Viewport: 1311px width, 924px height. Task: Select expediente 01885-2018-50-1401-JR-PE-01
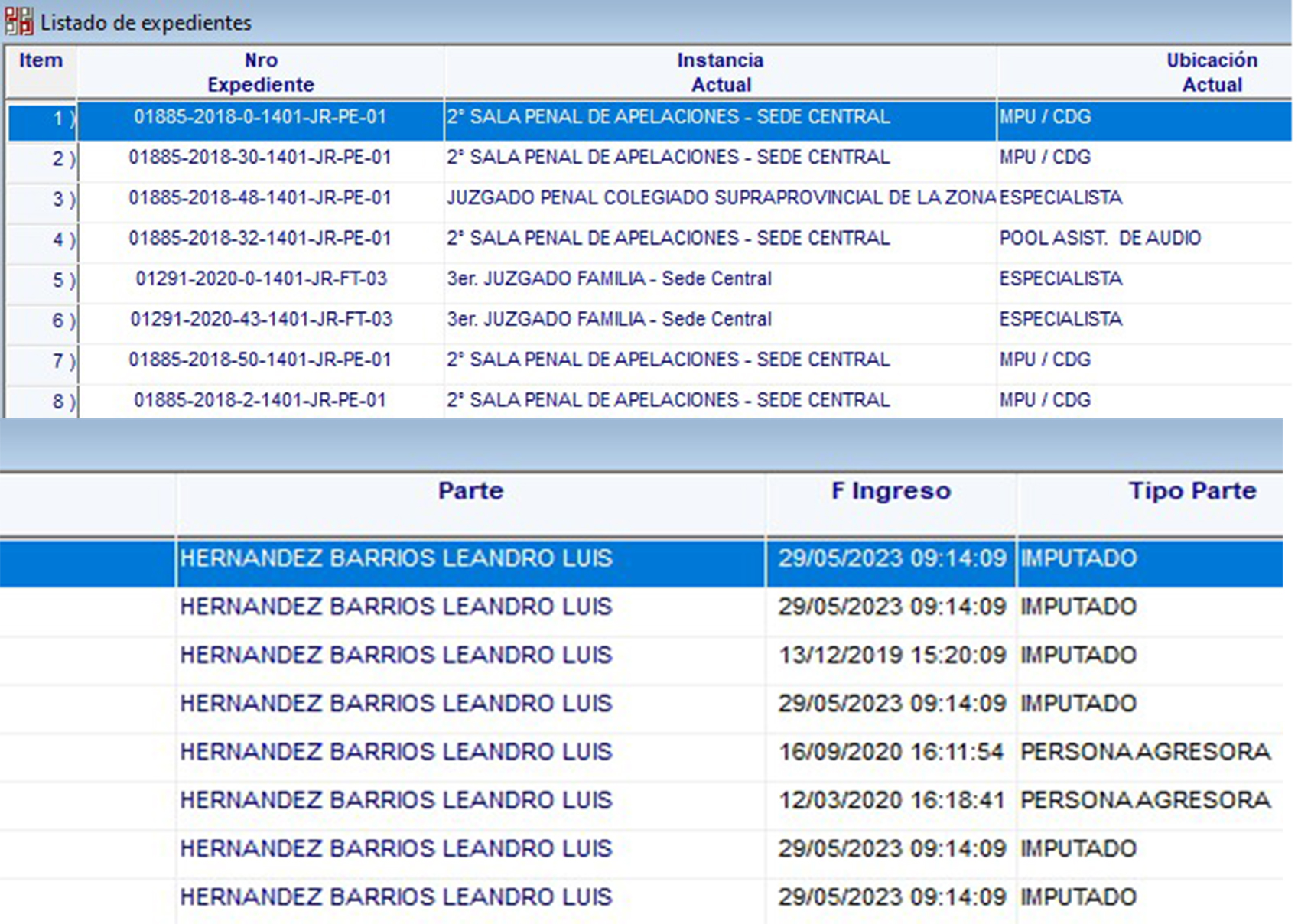260,360
